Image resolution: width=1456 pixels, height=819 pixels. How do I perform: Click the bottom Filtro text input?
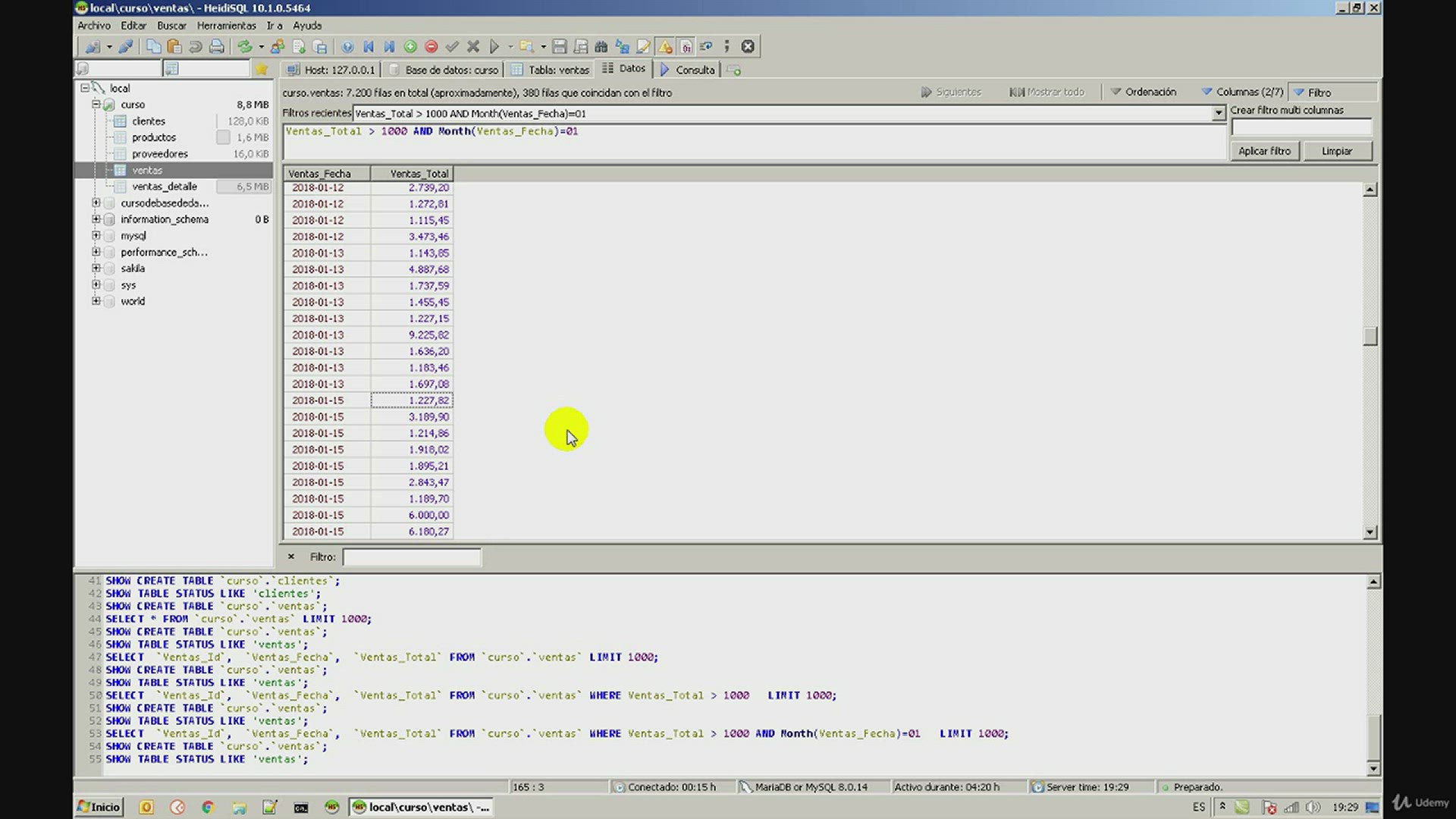click(411, 557)
